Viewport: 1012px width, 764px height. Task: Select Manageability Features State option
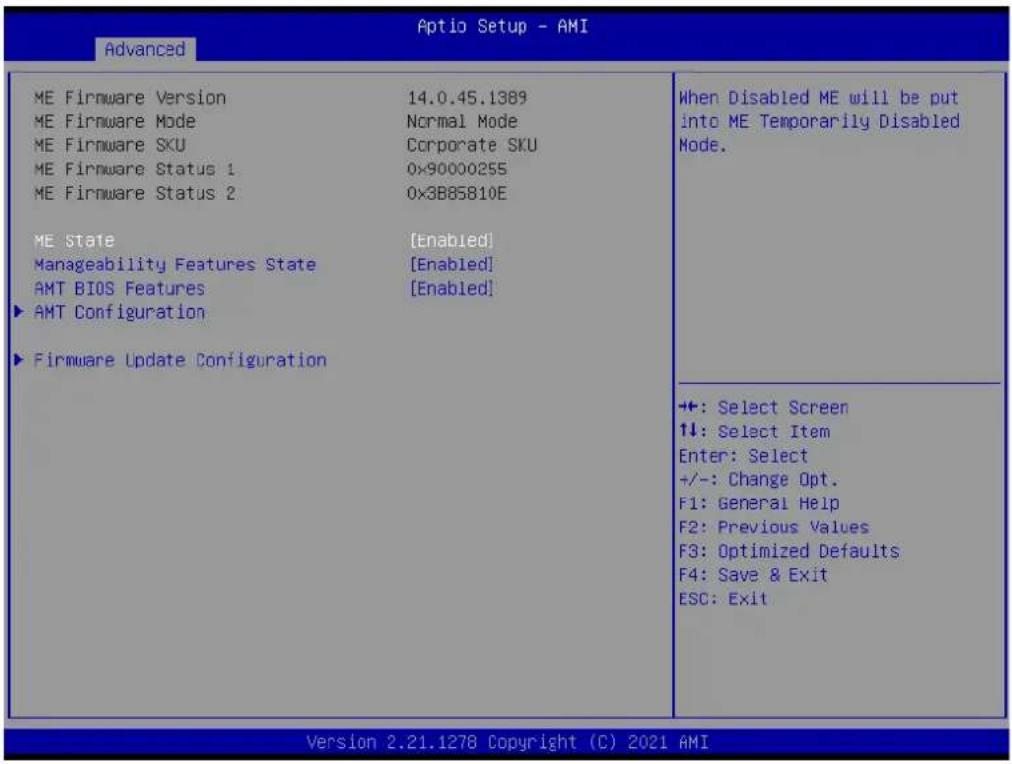coord(175,265)
